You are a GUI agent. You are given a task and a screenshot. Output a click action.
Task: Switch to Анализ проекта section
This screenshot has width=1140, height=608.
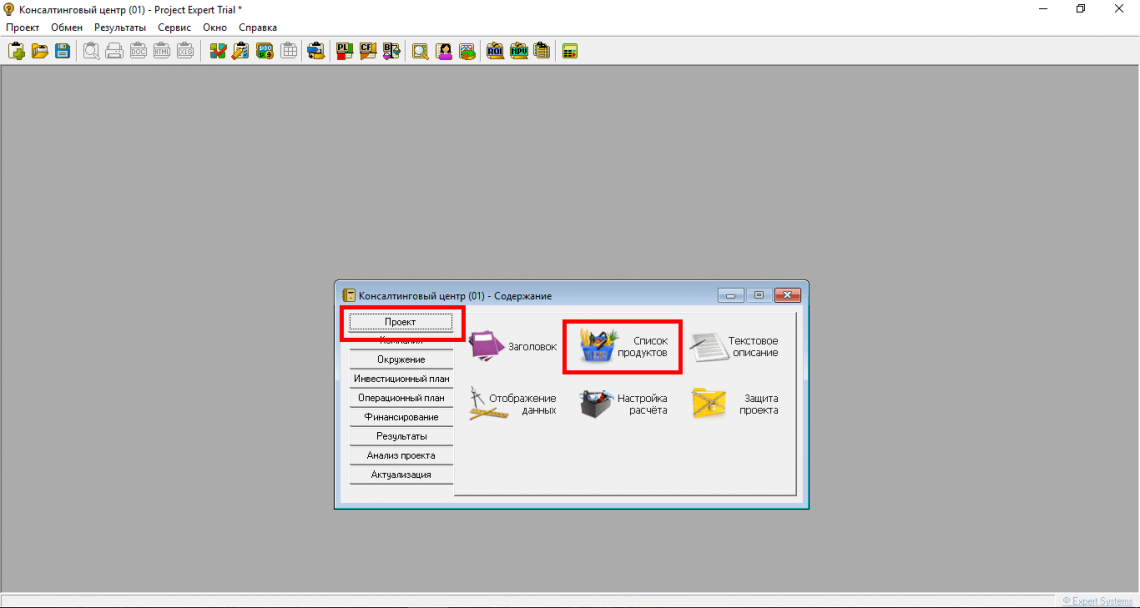click(x=401, y=455)
